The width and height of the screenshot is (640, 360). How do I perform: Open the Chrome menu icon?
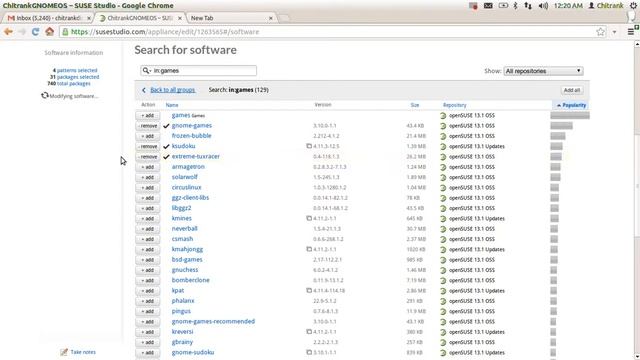(631, 32)
